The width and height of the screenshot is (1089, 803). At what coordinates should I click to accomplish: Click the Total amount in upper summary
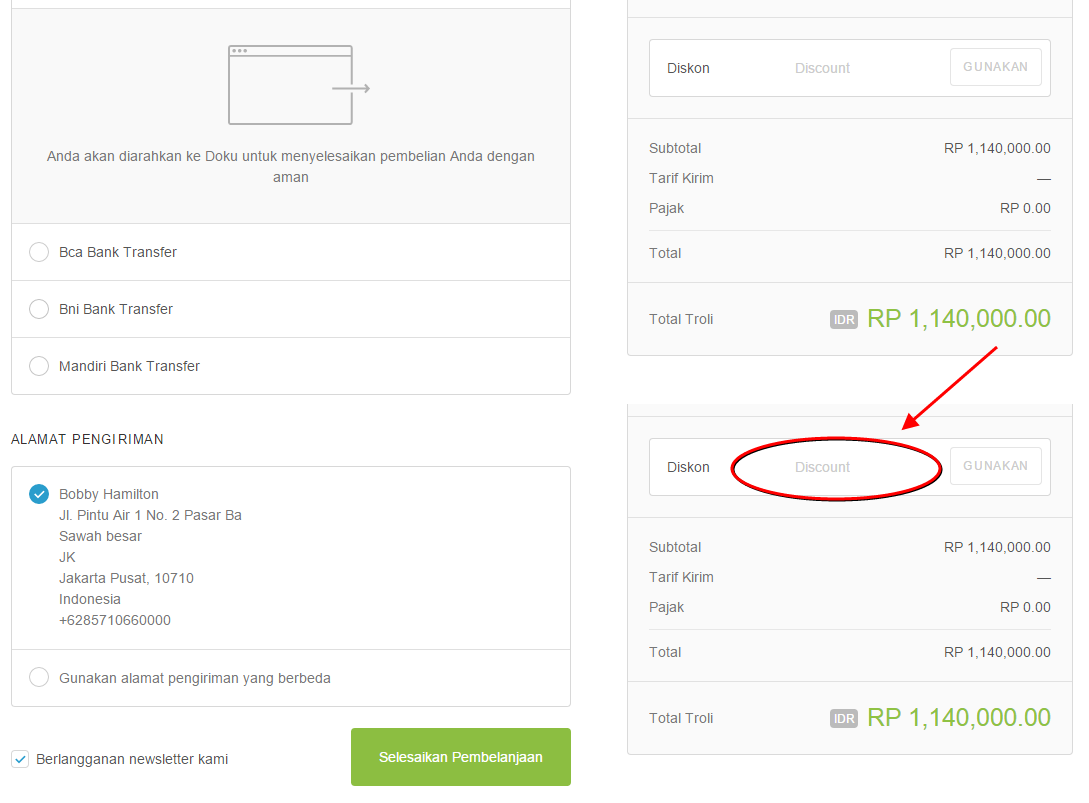[x=997, y=254]
